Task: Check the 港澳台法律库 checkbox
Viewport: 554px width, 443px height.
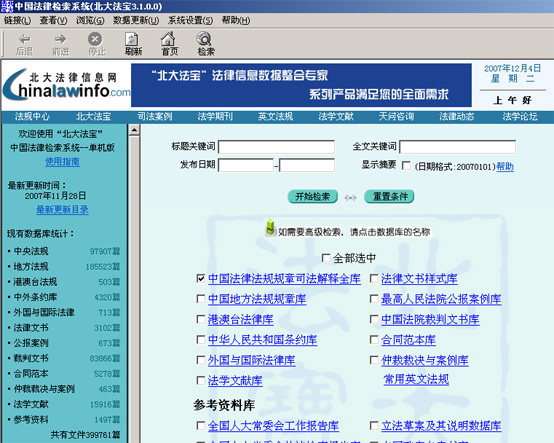Action: coord(201,319)
